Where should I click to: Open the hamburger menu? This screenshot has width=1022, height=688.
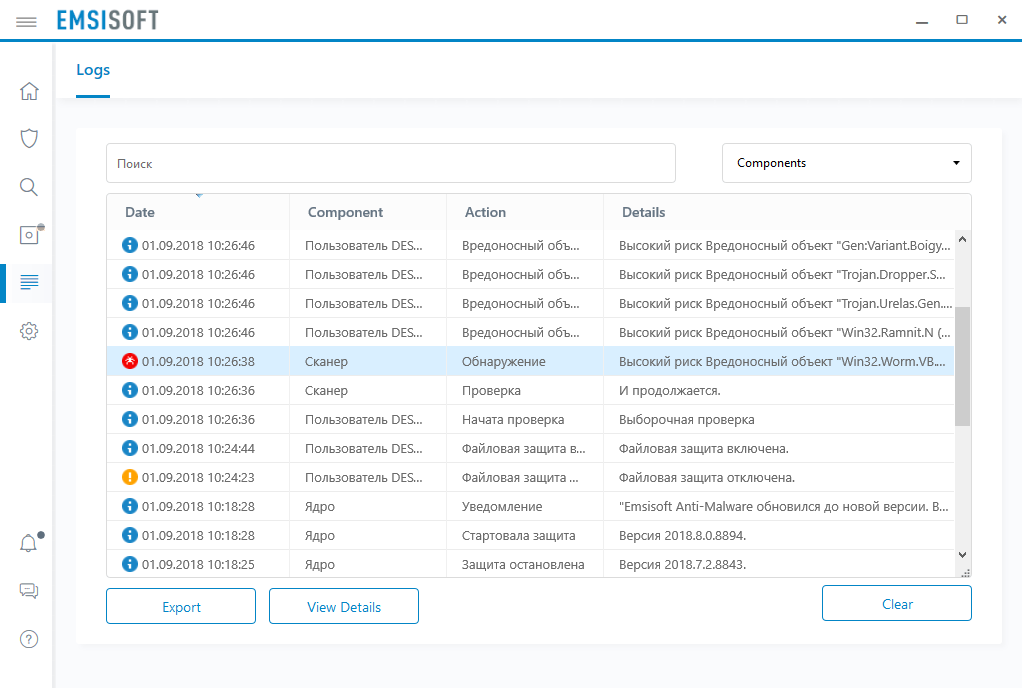27,21
